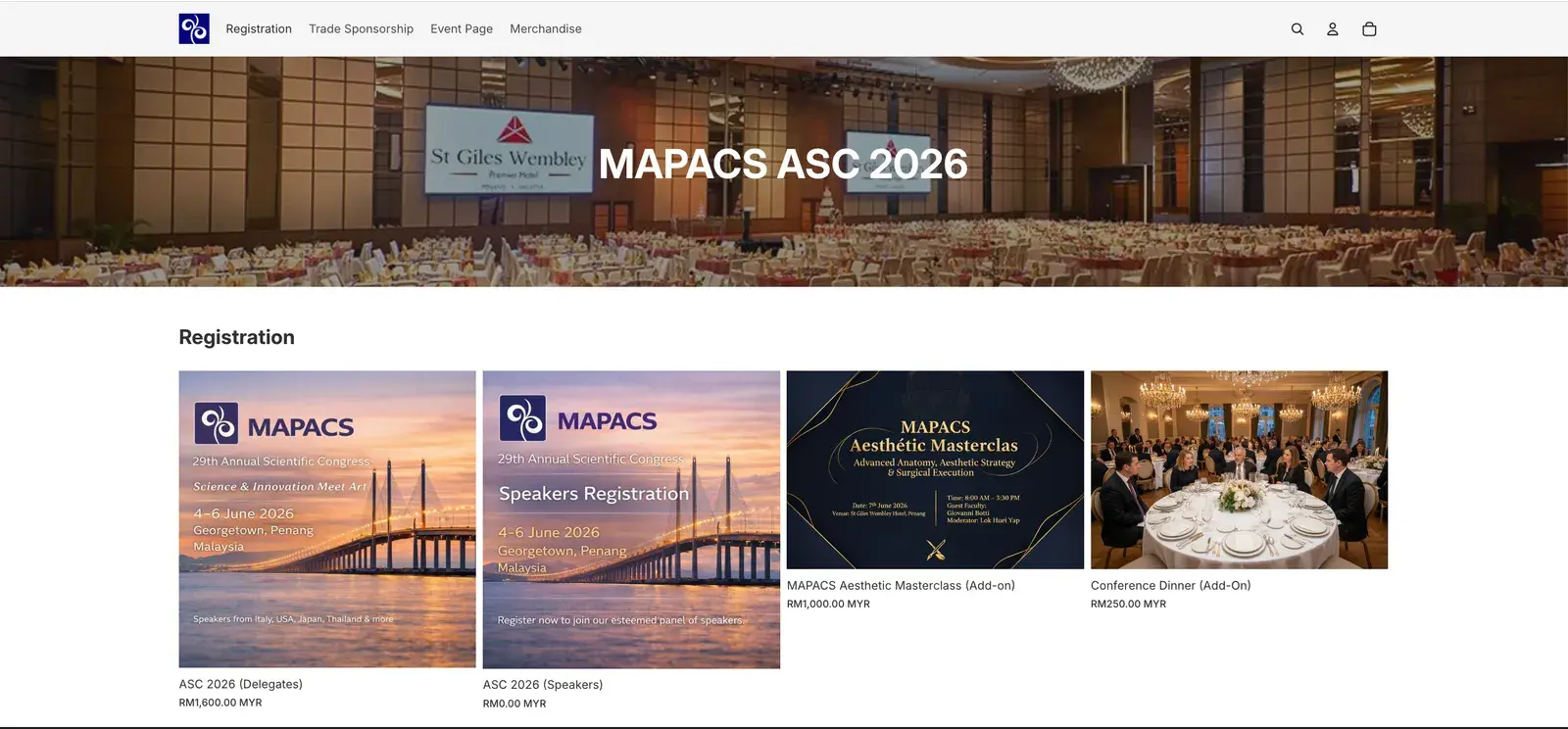Click the ASC 2026 (Delegates) title link
Screen dimensions: 1568x729
pyautogui.click(x=241, y=685)
